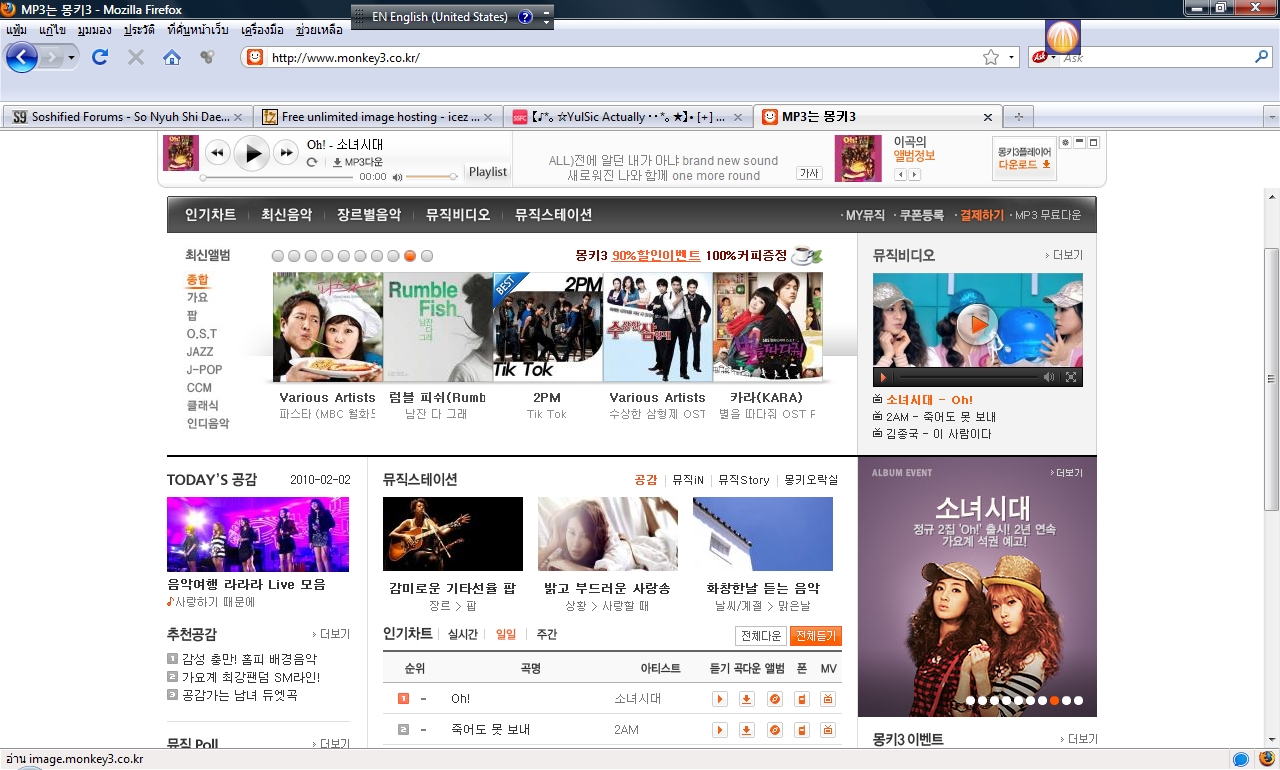Open the 결제하기 link
The image size is (1280, 770).
pyautogui.click(x=981, y=215)
